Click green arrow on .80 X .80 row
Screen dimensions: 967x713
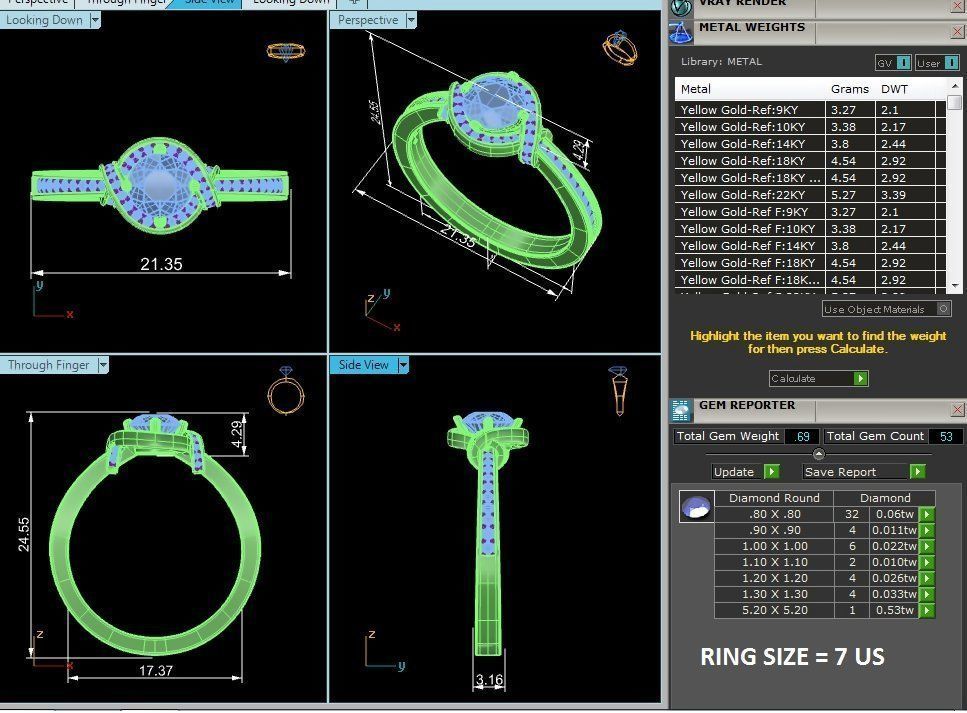click(926, 514)
